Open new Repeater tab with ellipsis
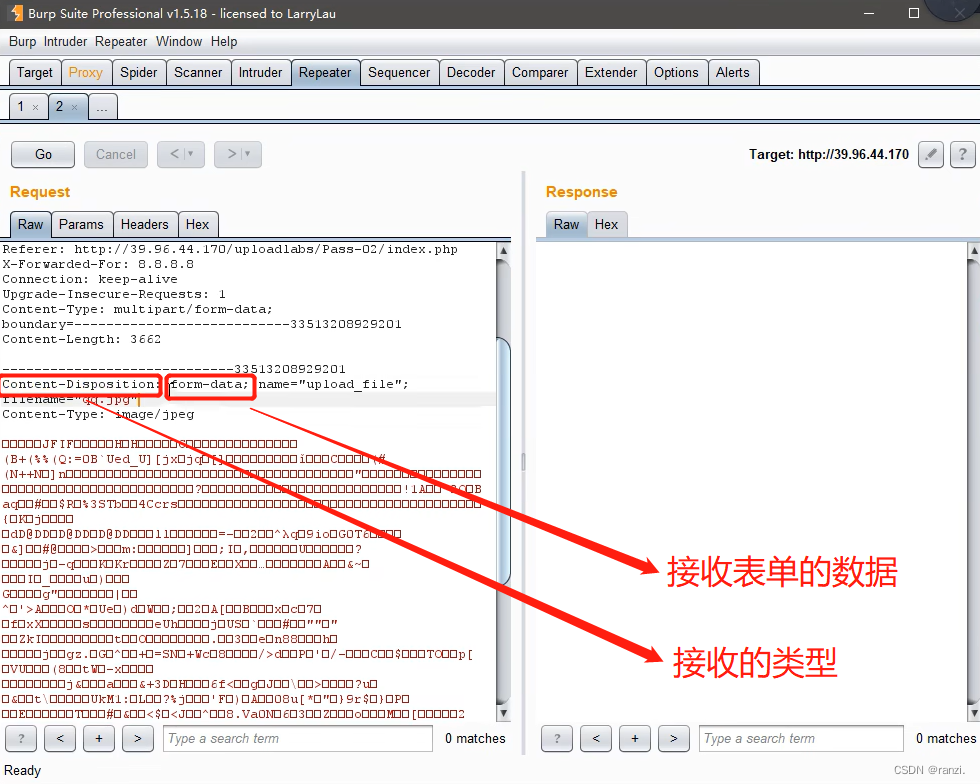Viewport: 980px width, 784px height. (x=102, y=107)
